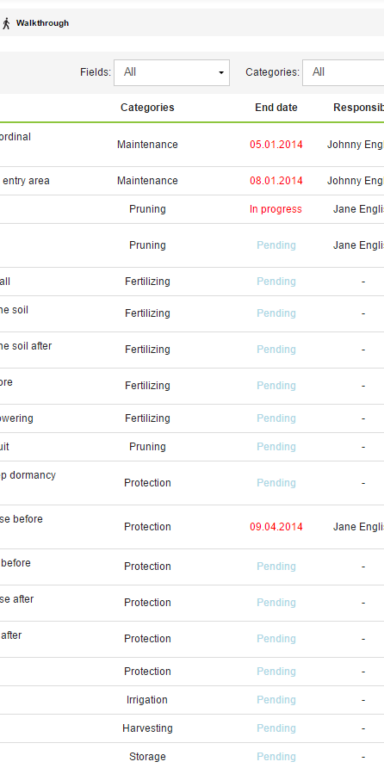Open the Fields dropdown set to All
The height and width of the screenshot is (768, 384).
(172, 72)
